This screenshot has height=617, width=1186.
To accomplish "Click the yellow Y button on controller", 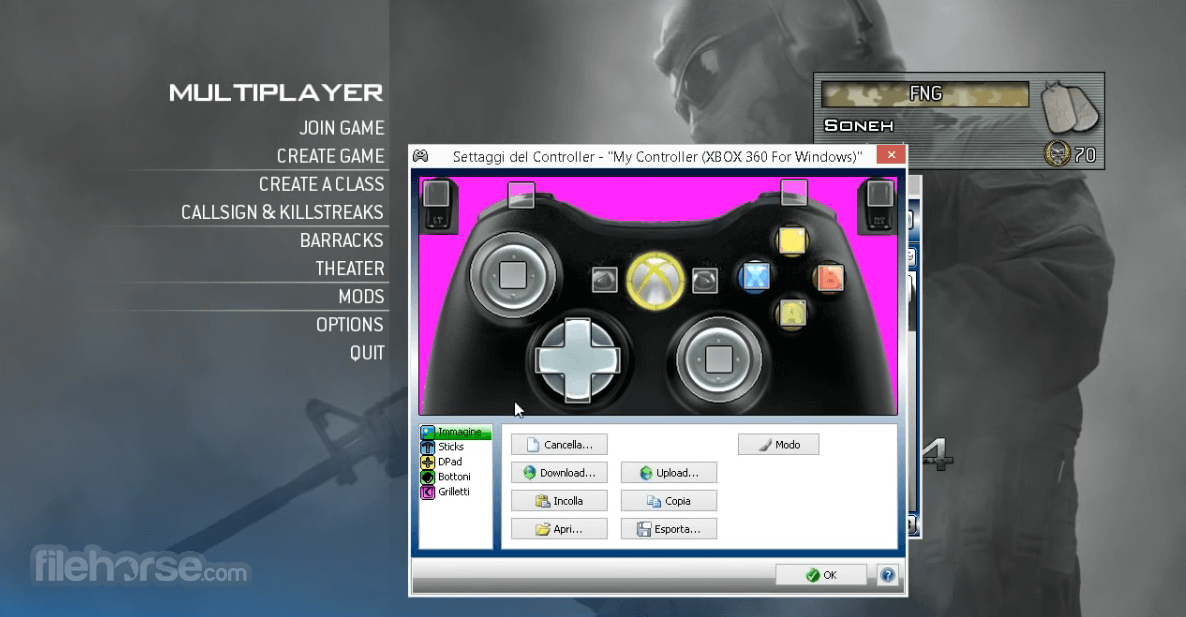I will click(x=792, y=242).
